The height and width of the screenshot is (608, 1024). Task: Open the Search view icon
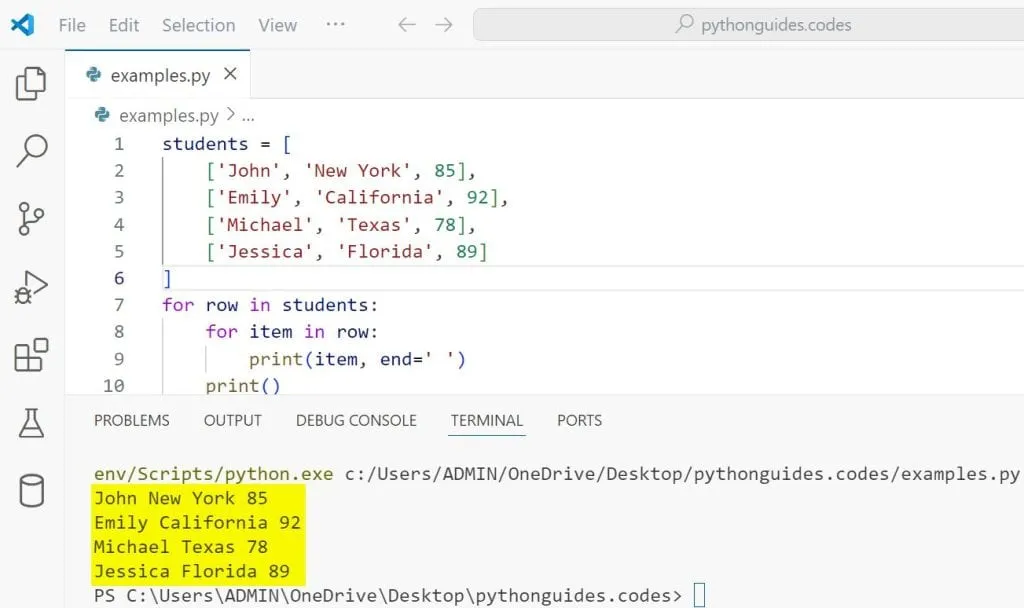click(32, 151)
